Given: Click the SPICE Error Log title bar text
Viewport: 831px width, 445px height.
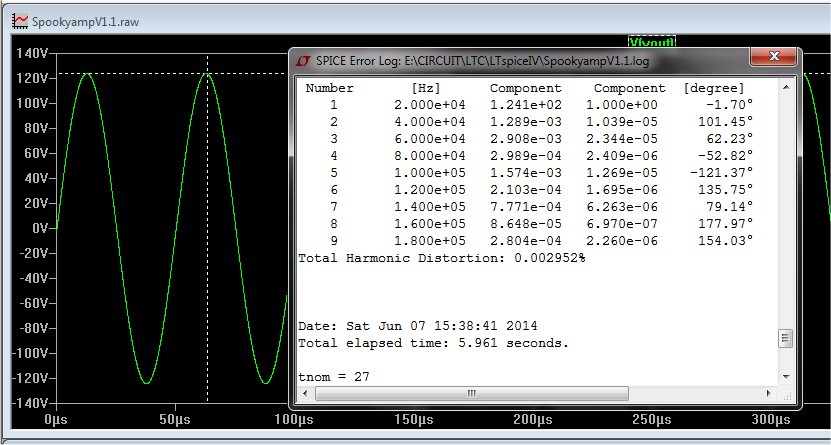Looking at the screenshot, I should [482, 61].
